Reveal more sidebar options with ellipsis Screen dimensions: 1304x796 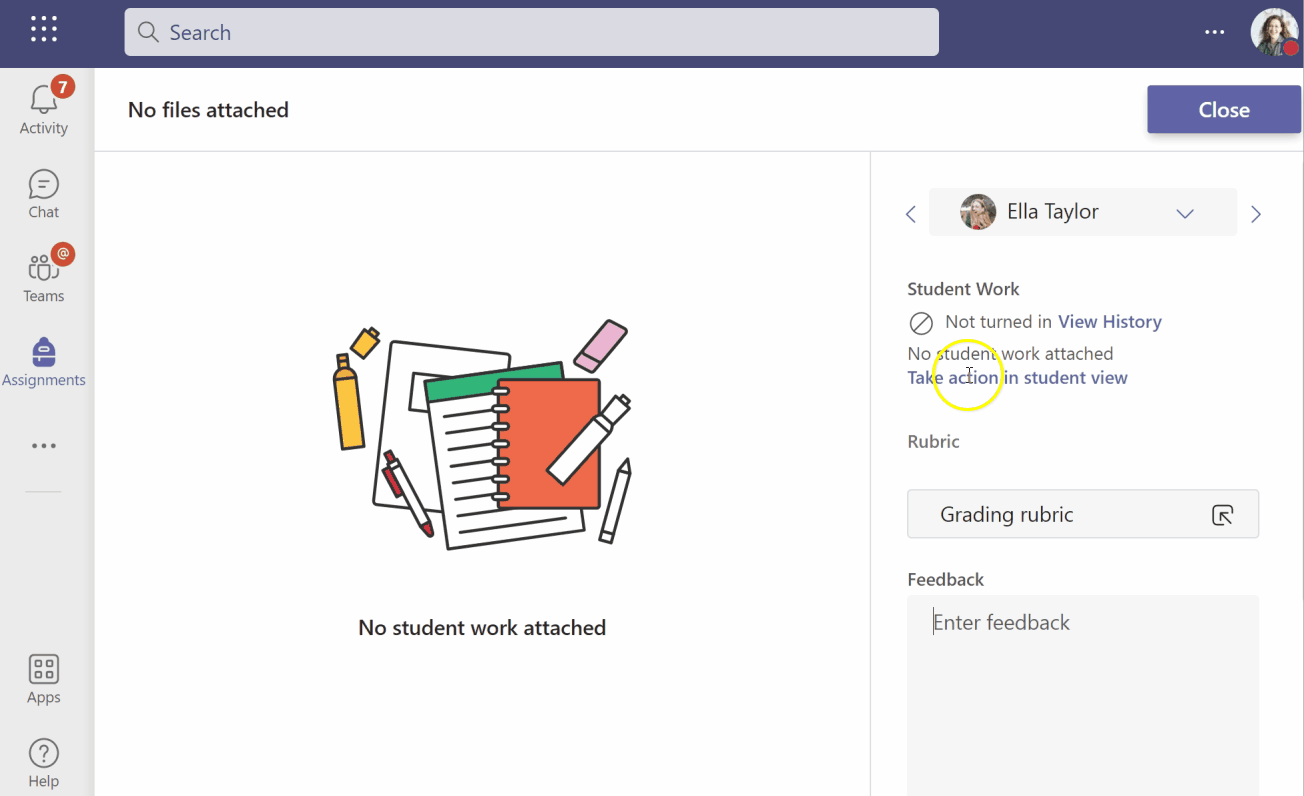pyautogui.click(x=43, y=445)
